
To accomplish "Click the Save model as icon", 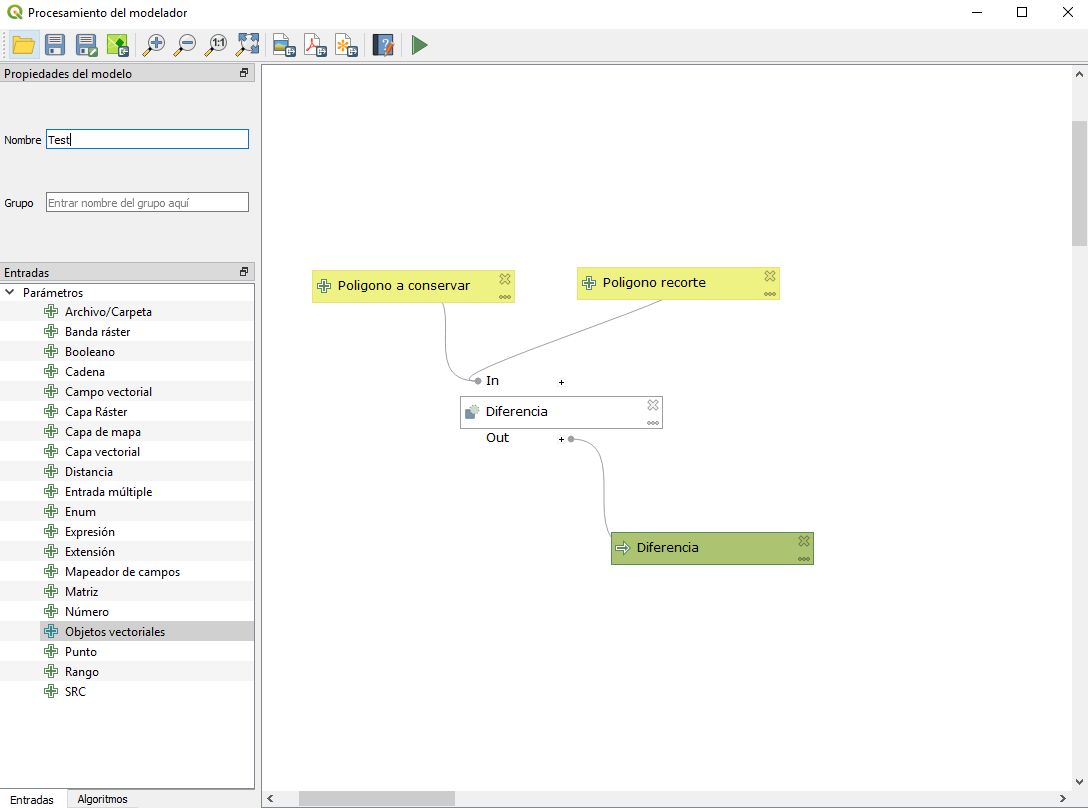I will (x=86, y=45).
